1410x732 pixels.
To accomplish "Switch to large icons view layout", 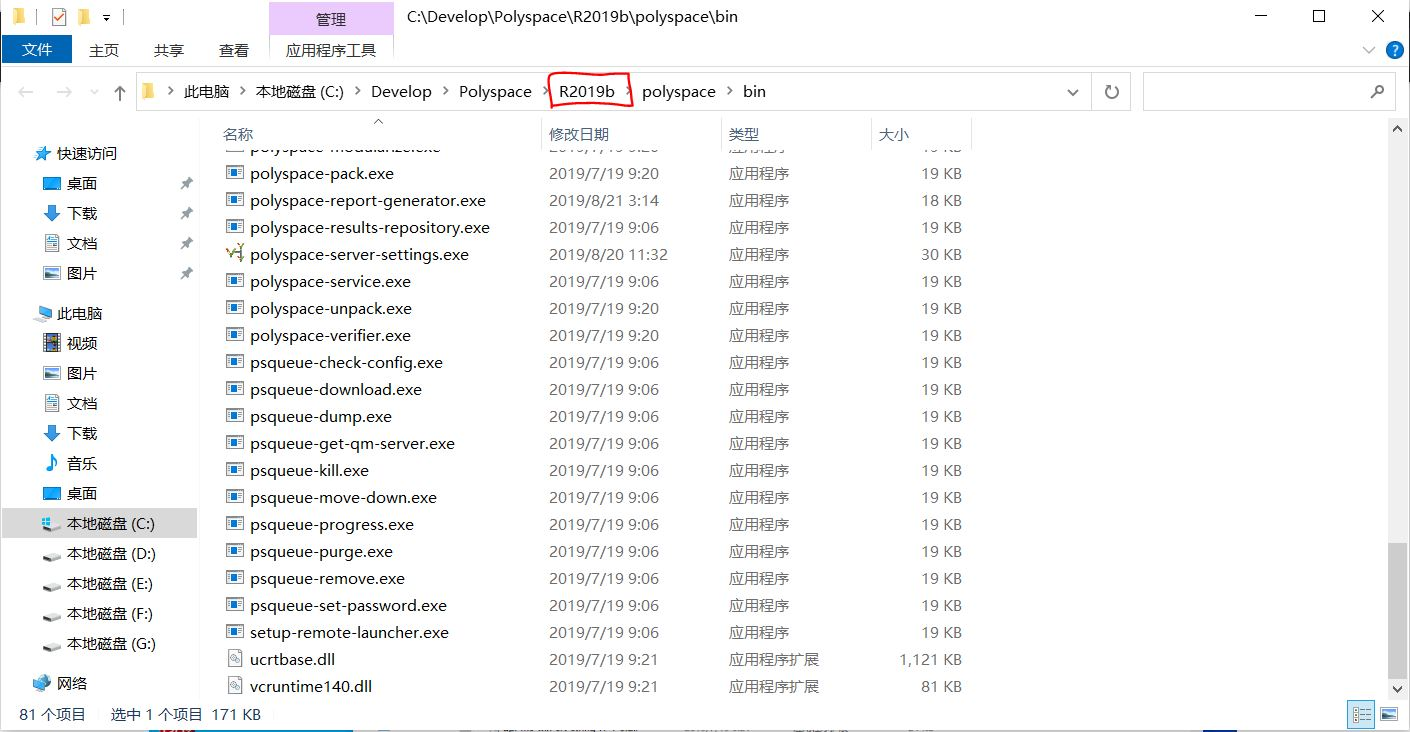I will [1389, 714].
